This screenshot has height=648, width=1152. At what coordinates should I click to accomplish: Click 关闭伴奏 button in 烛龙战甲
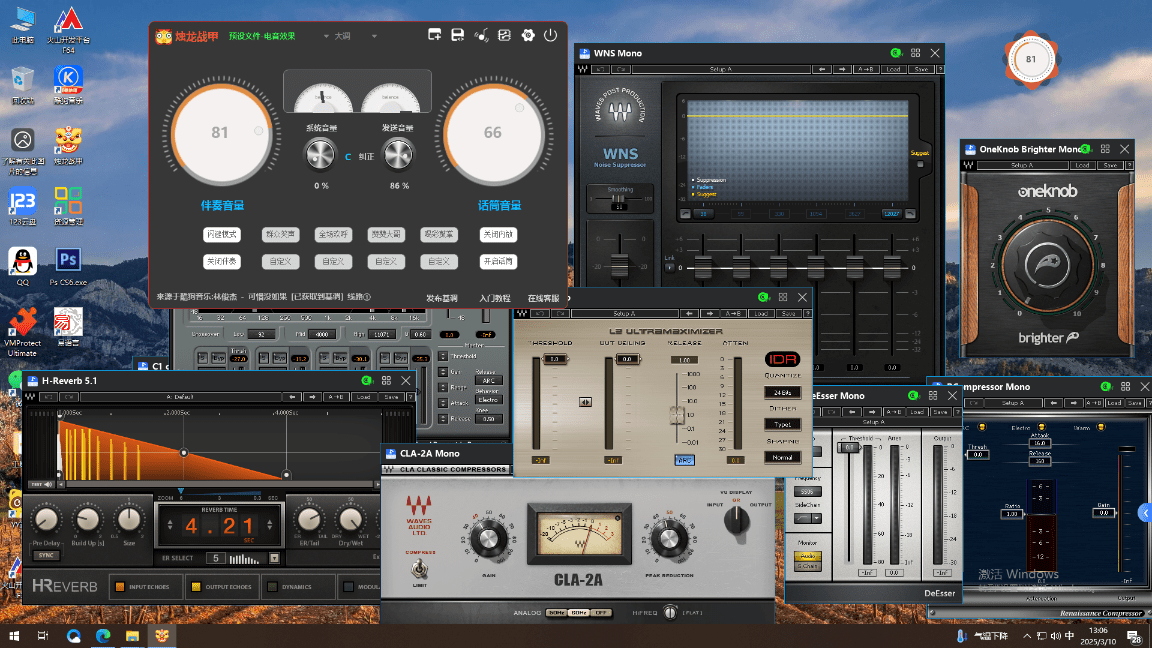click(222, 262)
